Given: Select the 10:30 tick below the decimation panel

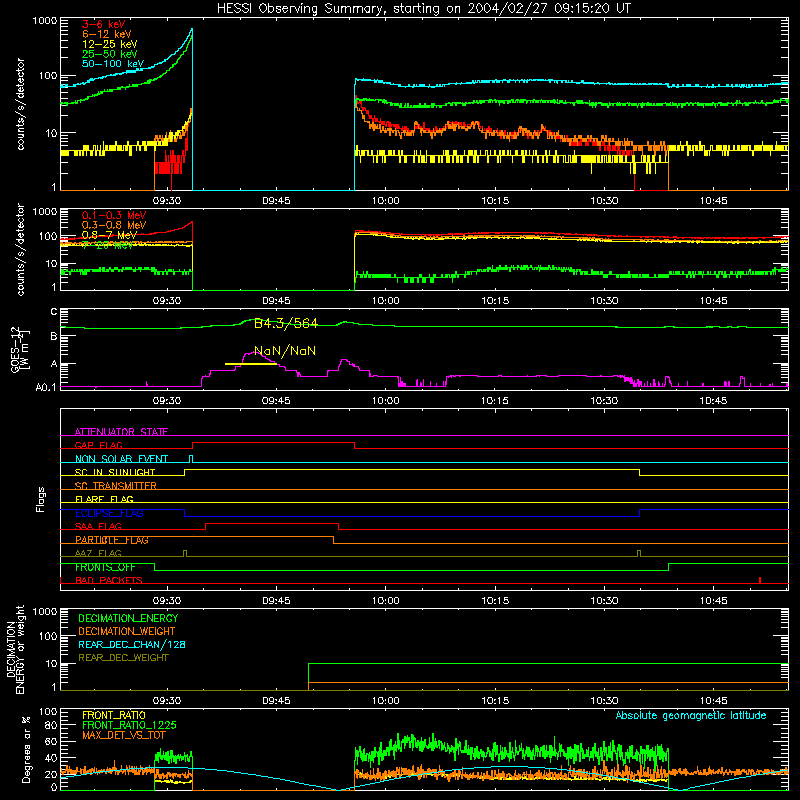Looking at the screenshot, I should click(605, 701).
